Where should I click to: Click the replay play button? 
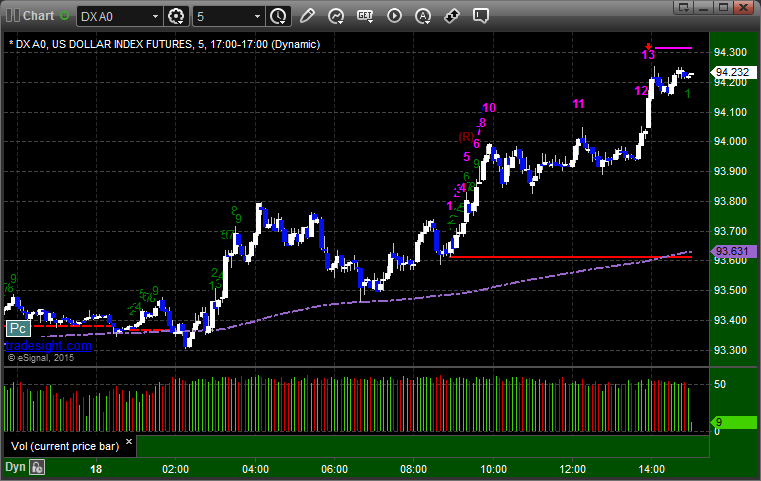(x=394, y=16)
